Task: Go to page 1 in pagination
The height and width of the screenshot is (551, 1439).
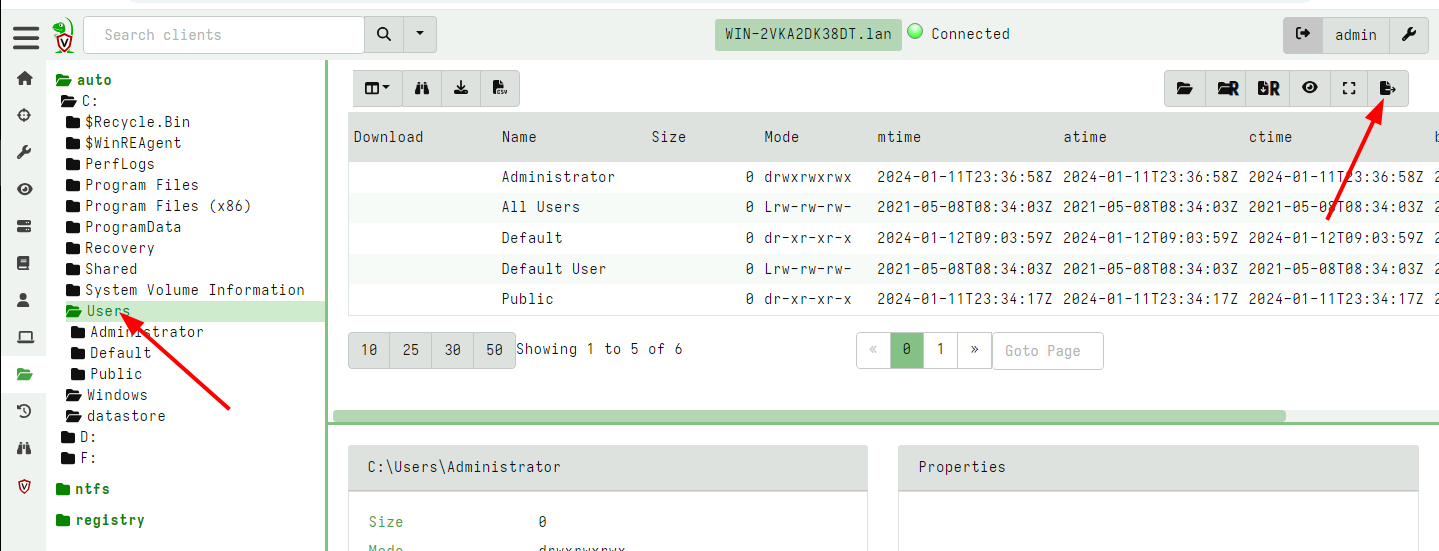Action: click(939, 350)
